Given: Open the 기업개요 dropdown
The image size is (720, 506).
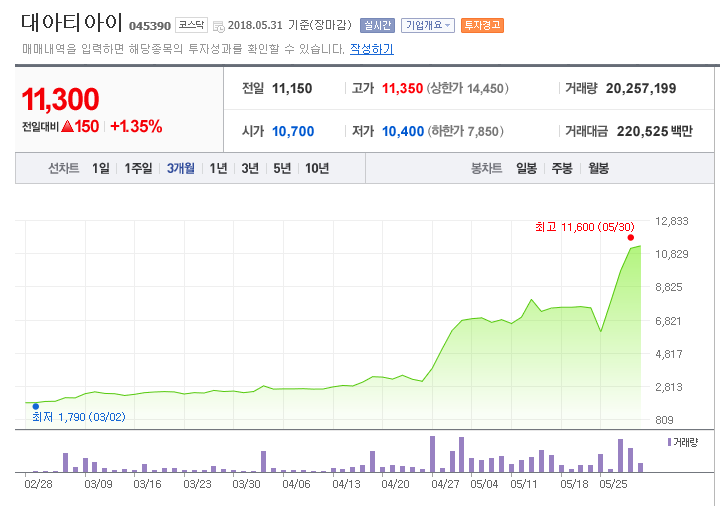Looking at the screenshot, I should pyautogui.click(x=428, y=25).
